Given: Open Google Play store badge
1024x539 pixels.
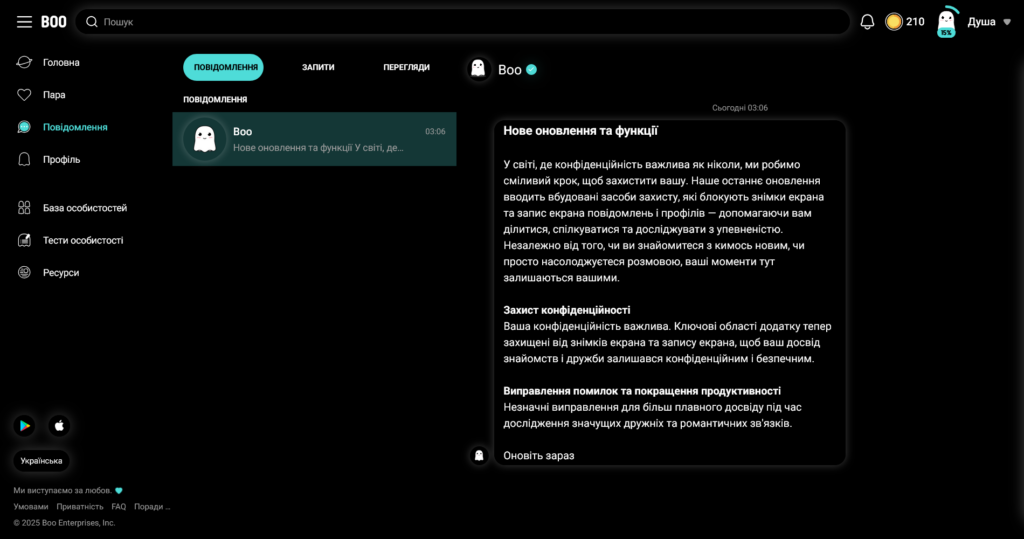Looking at the screenshot, I should click(25, 426).
